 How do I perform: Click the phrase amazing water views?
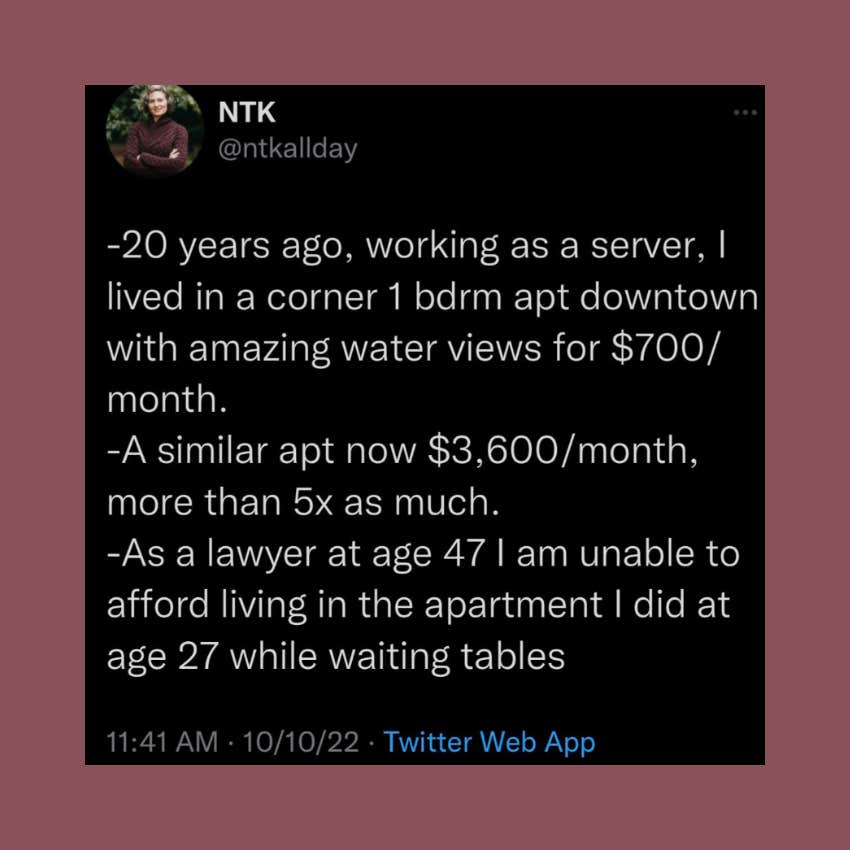(345, 348)
